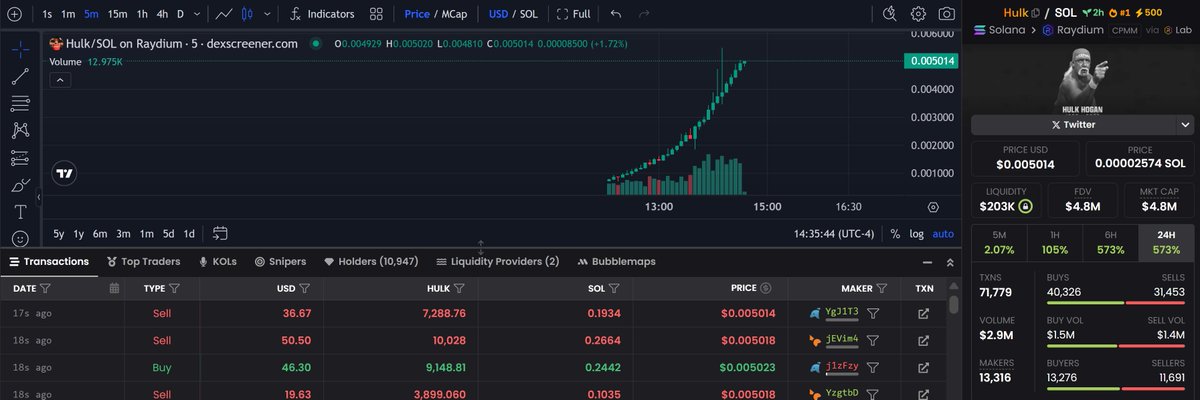Open the DATE column calendar icon

click(114, 288)
